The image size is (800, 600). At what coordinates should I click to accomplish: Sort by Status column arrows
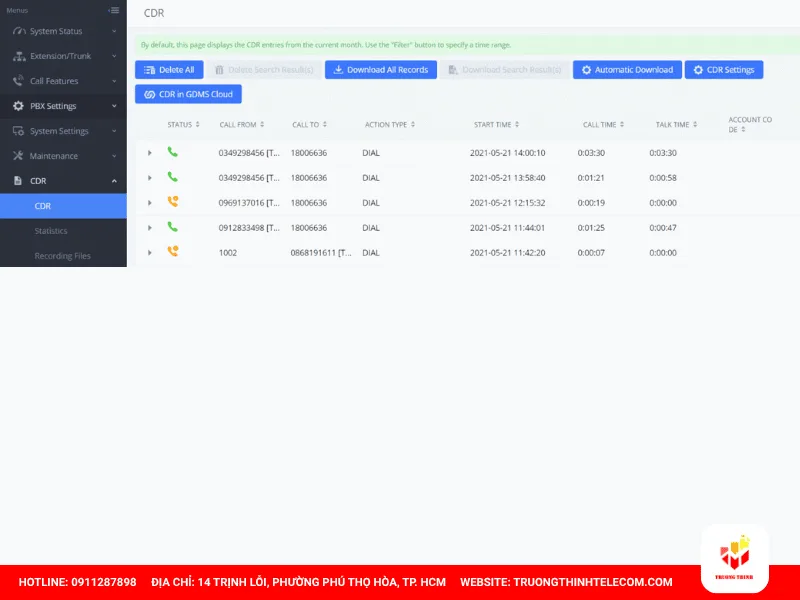click(x=197, y=124)
